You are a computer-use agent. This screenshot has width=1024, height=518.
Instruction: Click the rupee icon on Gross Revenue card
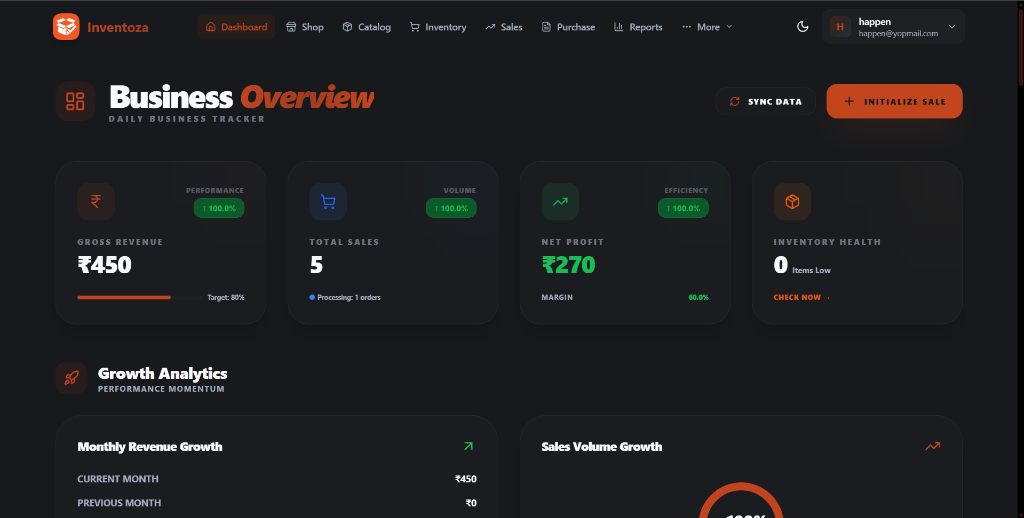[x=96, y=201]
